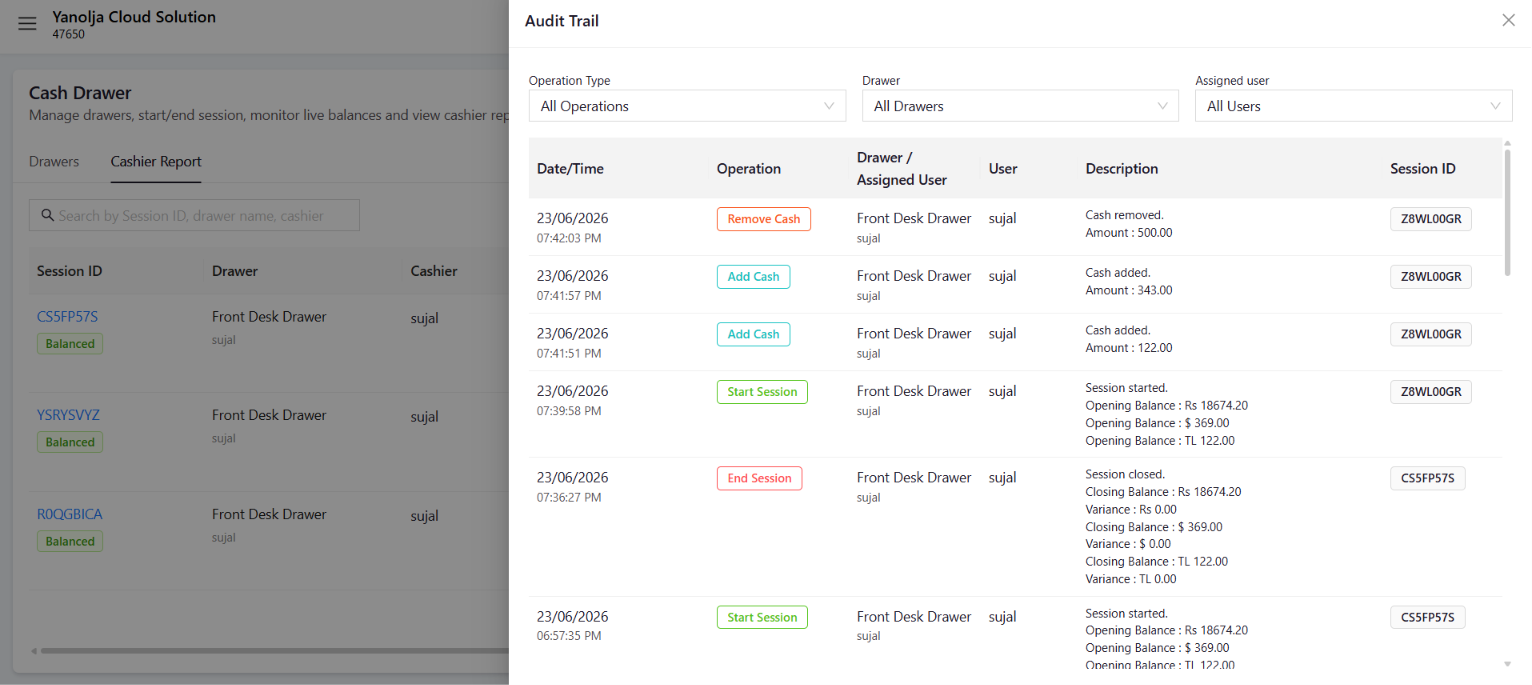
Task: Click the Cash Drawer page heading
Action: click(x=80, y=93)
